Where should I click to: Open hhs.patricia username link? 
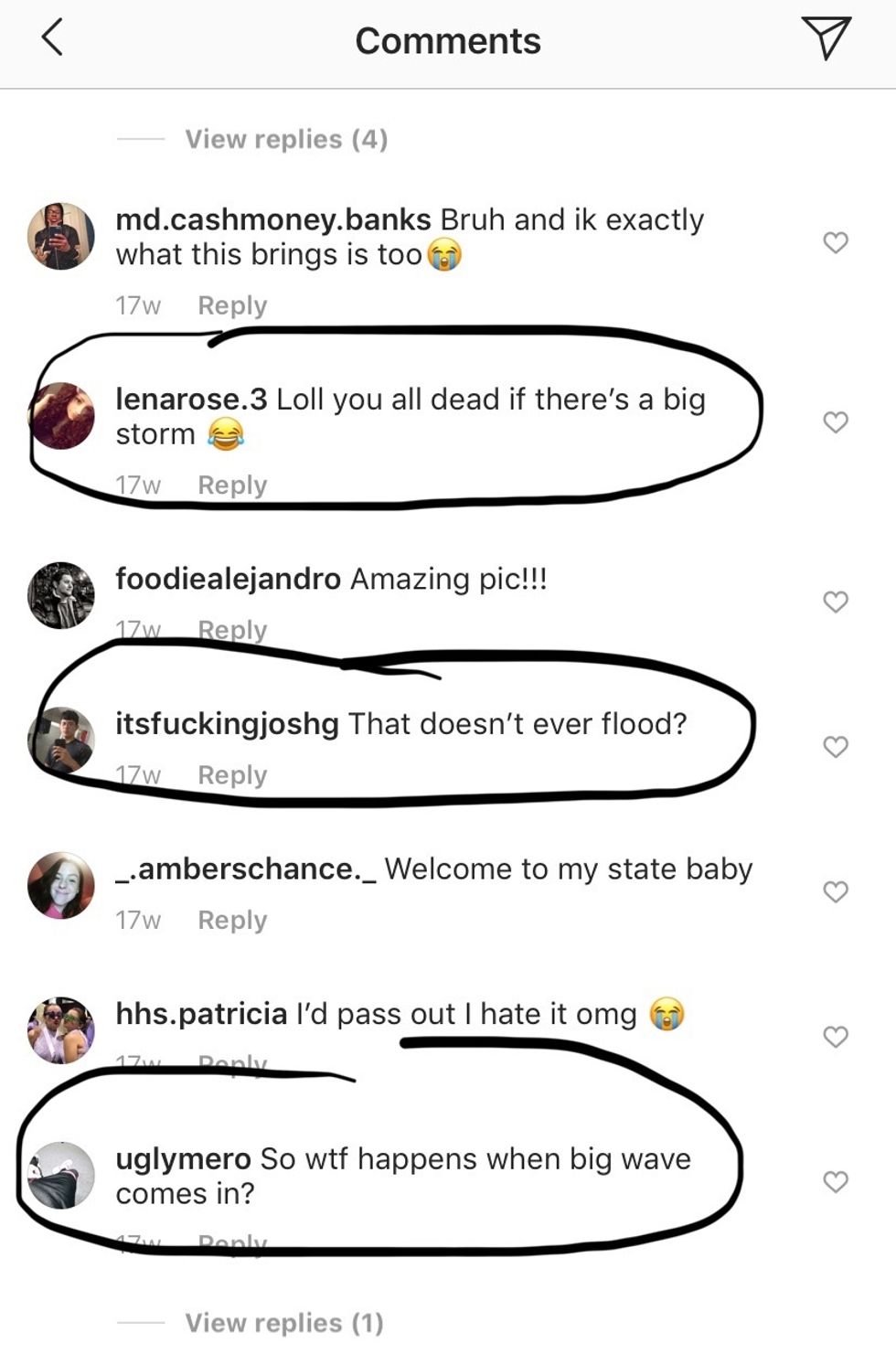click(x=201, y=1014)
